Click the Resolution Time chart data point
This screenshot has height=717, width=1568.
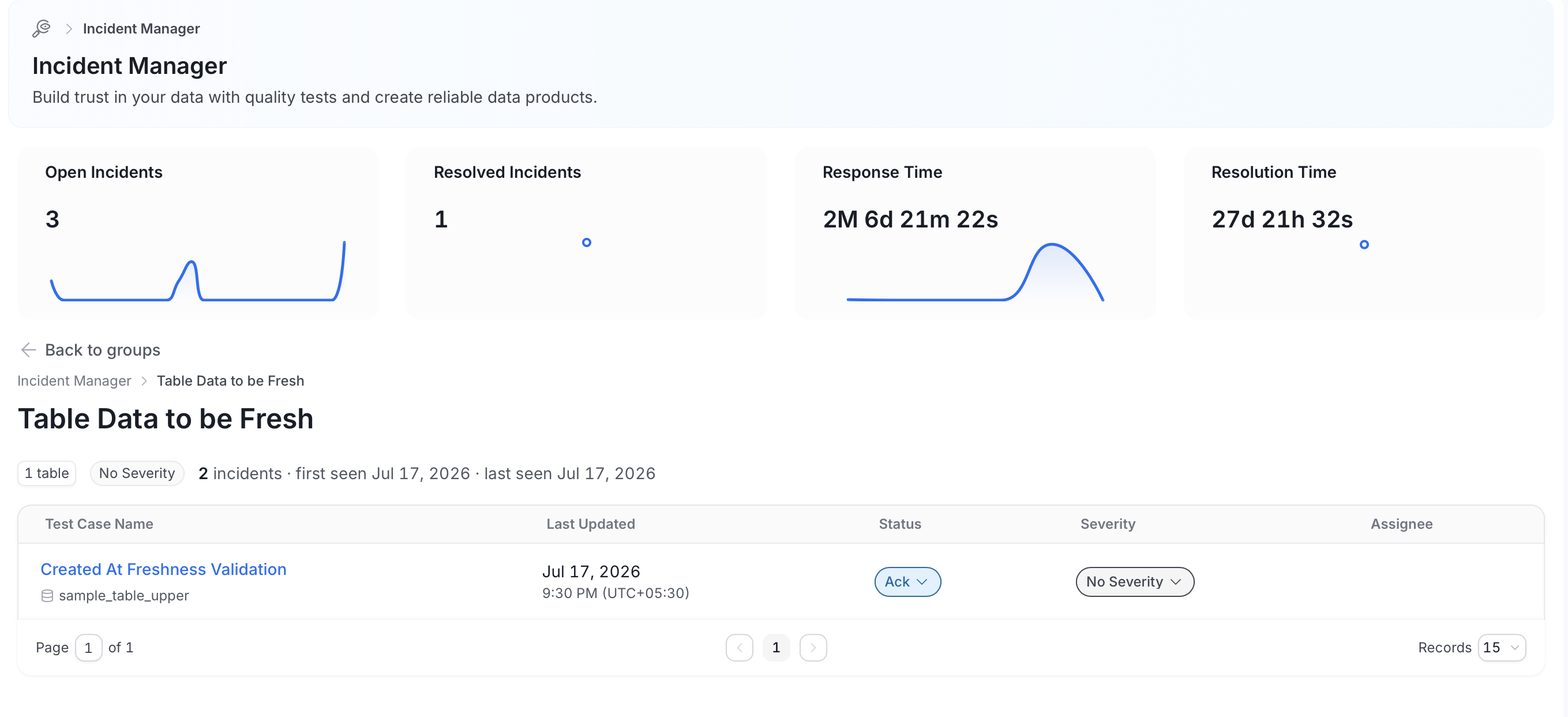(1363, 244)
